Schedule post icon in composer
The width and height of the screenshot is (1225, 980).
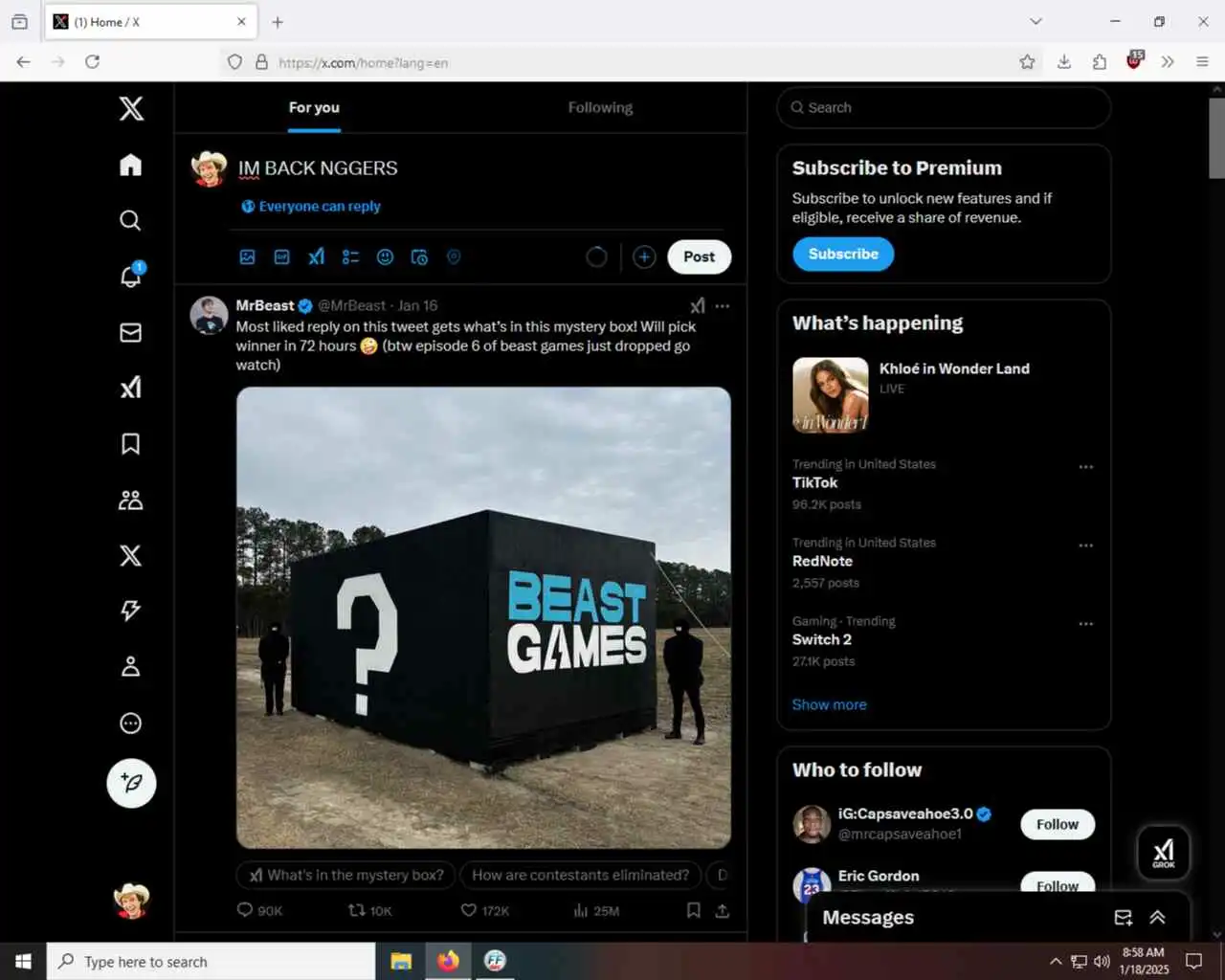419,256
